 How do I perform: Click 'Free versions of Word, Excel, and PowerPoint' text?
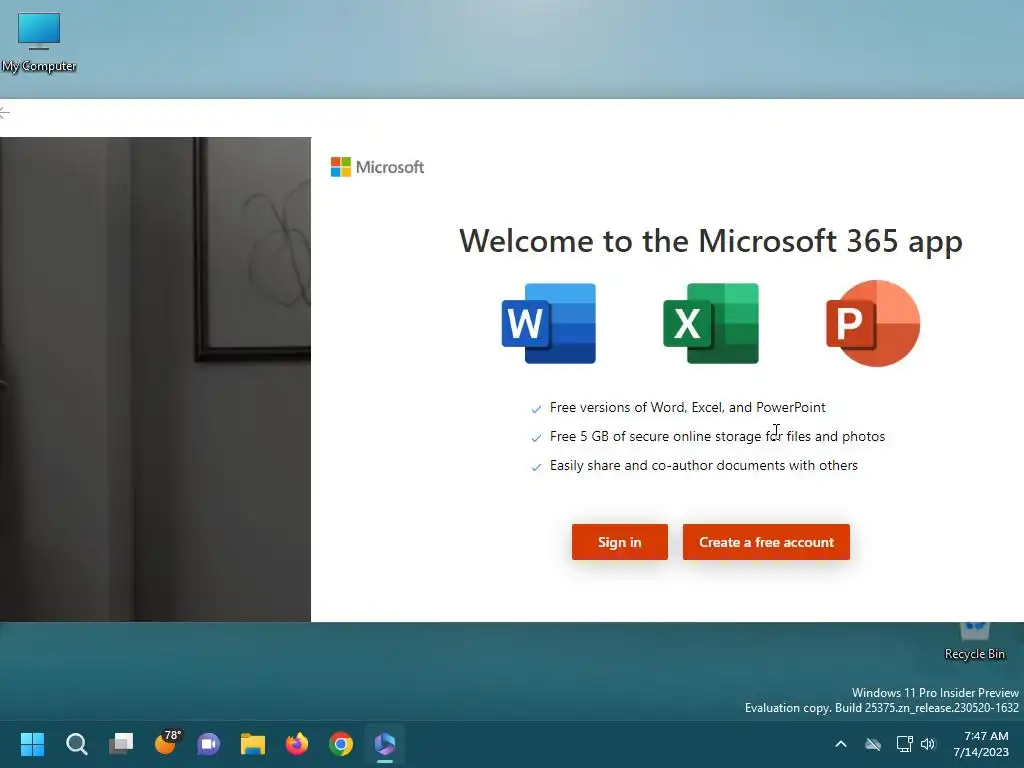(x=687, y=408)
